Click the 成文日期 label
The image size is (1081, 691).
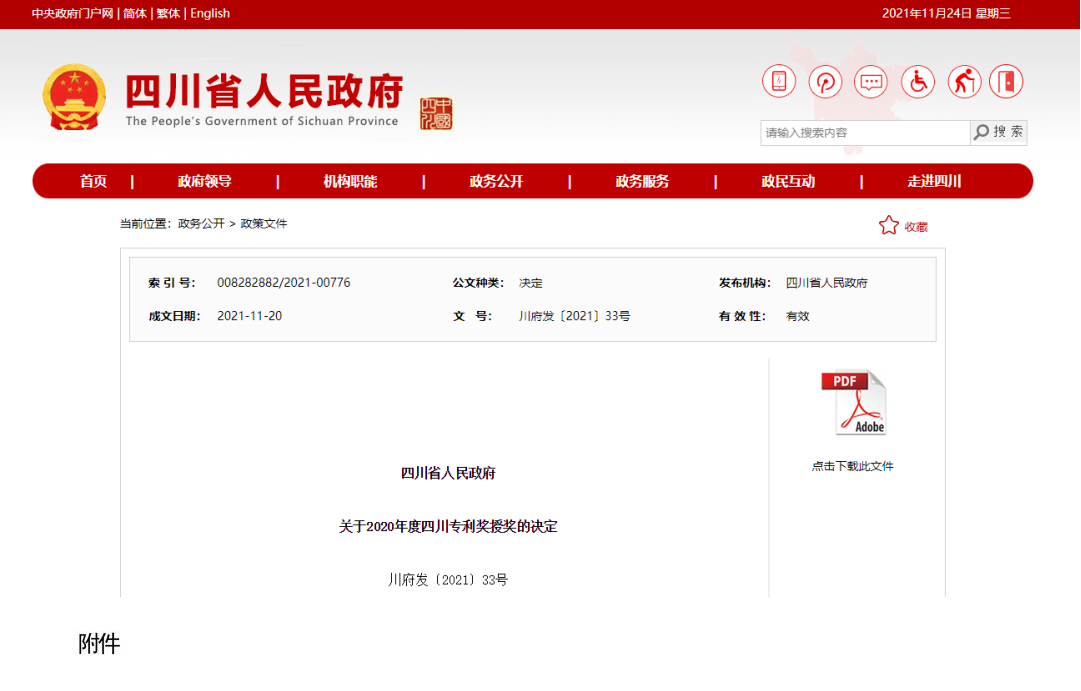174,316
